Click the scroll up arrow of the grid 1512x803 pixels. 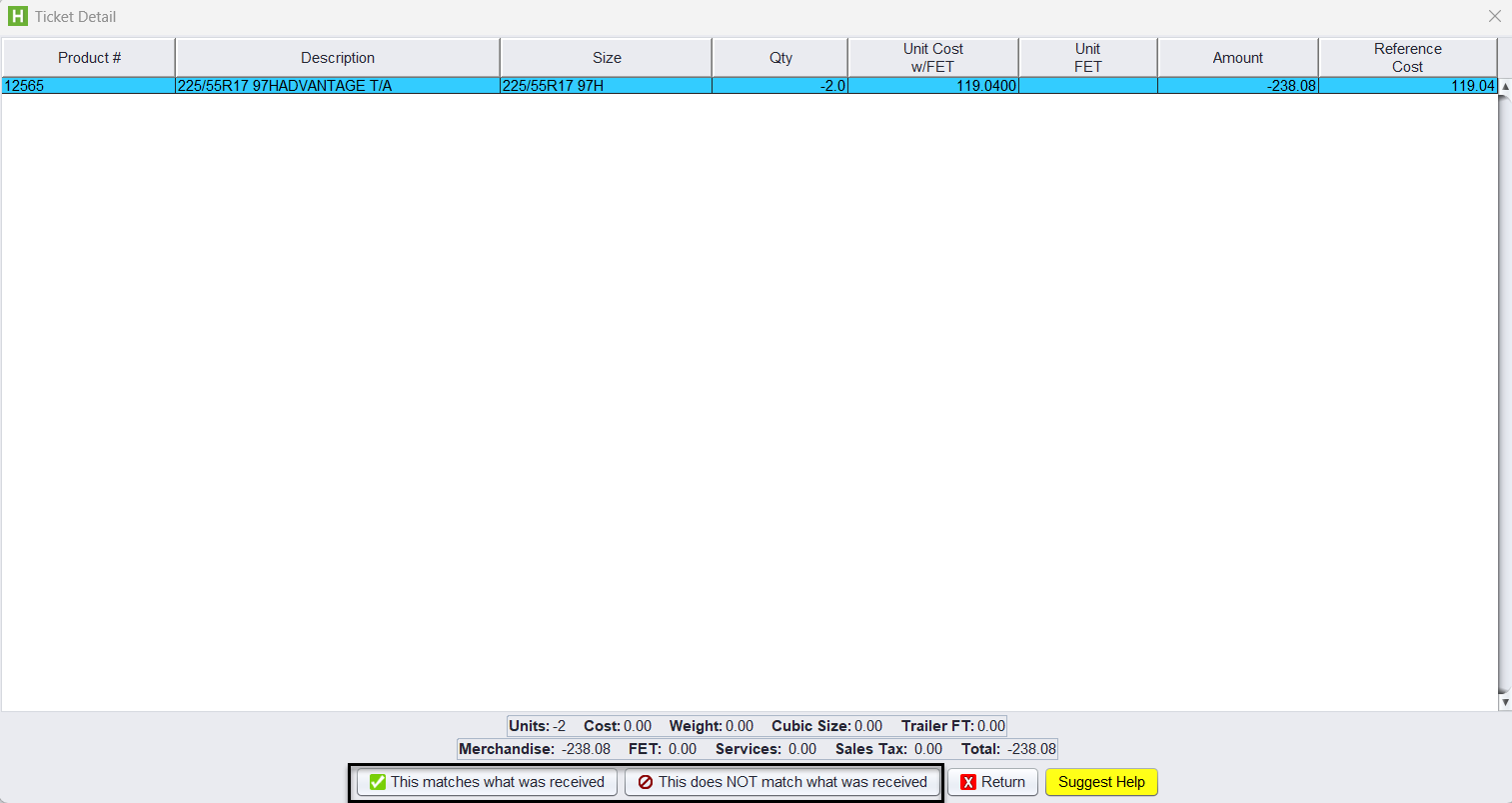tap(1504, 87)
